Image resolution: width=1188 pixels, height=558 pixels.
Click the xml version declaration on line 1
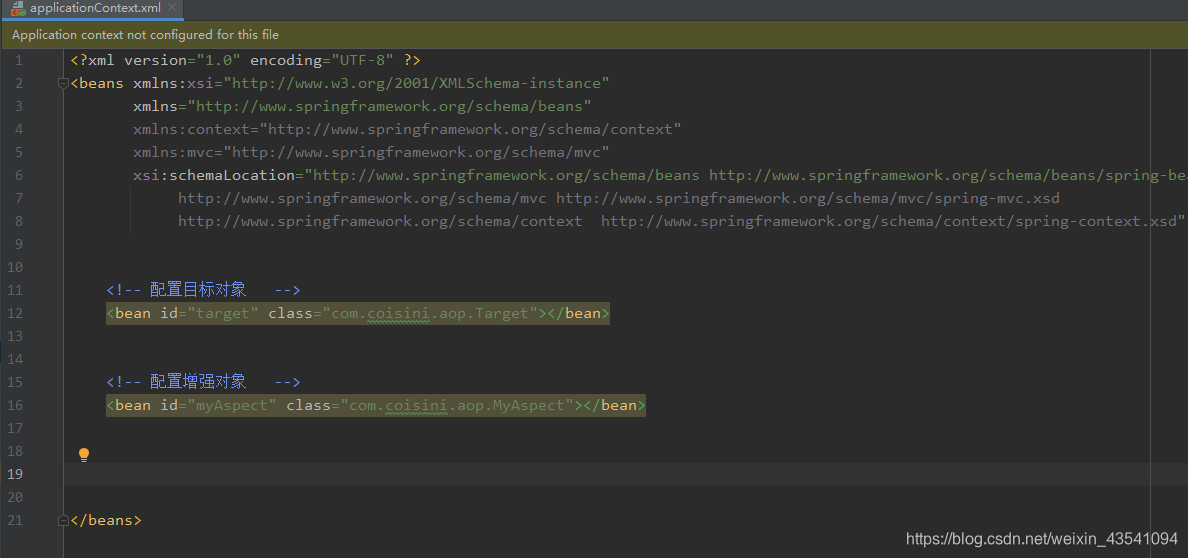(x=245, y=60)
